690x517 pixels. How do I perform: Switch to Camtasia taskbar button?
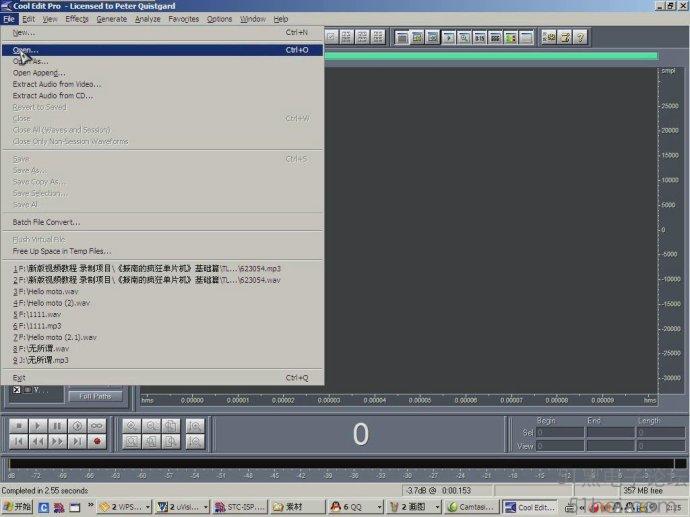click(x=471, y=507)
